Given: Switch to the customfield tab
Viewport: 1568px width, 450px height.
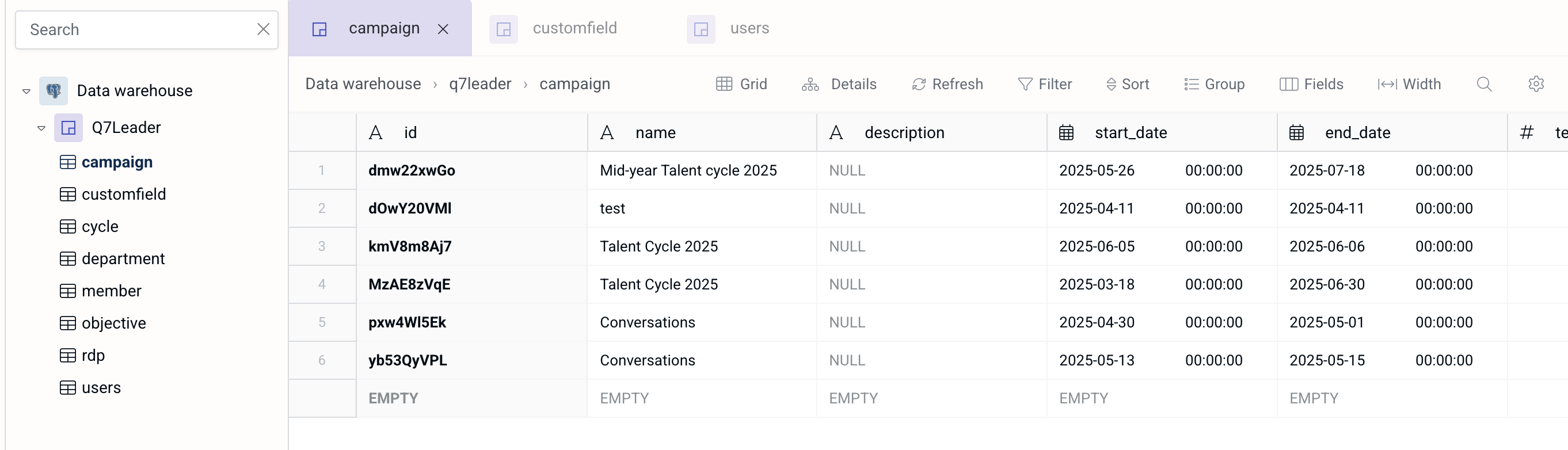Looking at the screenshot, I should pyautogui.click(x=574, y=28).
